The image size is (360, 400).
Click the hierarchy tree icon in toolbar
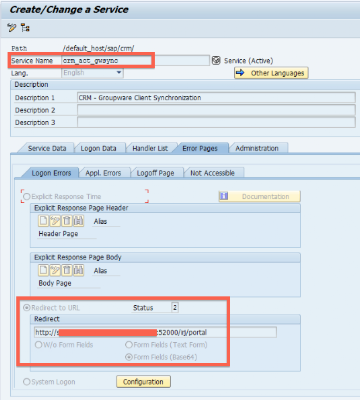pos(25,28)
